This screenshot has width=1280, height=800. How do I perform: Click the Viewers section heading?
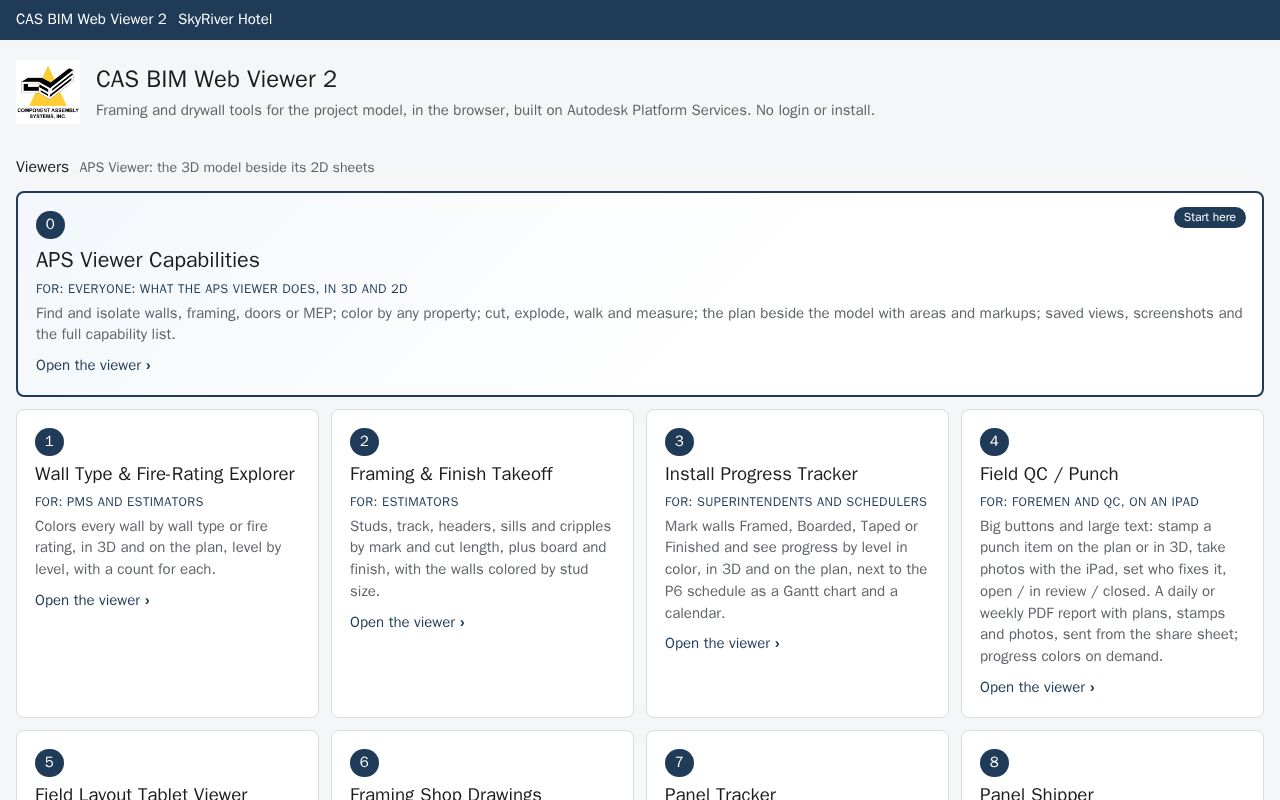pos(42,167)
